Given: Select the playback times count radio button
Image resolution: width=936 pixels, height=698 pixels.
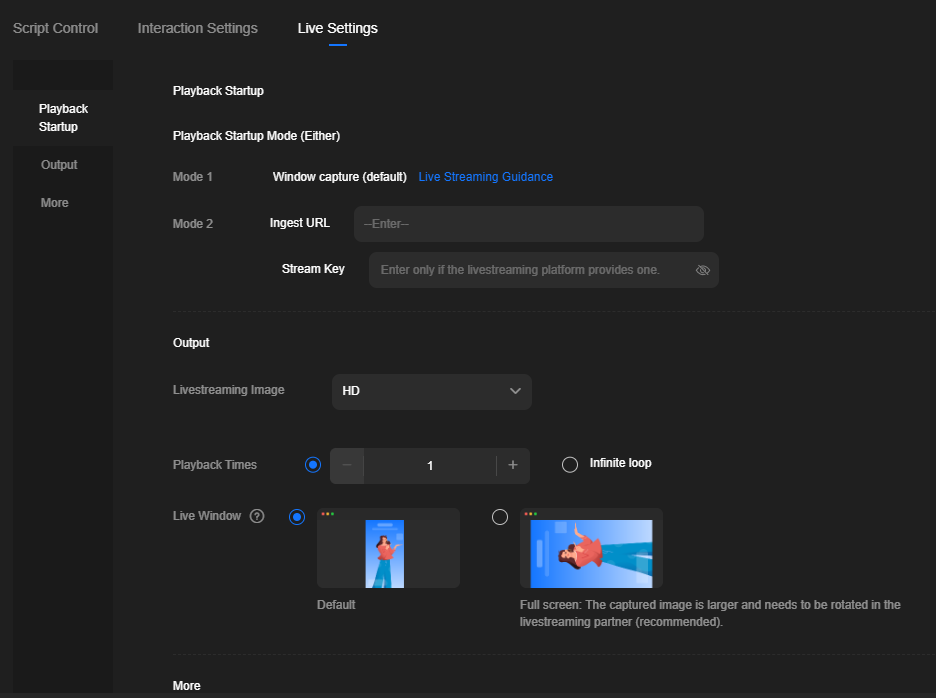Looking at the screenshot, I should click(313, 465).
